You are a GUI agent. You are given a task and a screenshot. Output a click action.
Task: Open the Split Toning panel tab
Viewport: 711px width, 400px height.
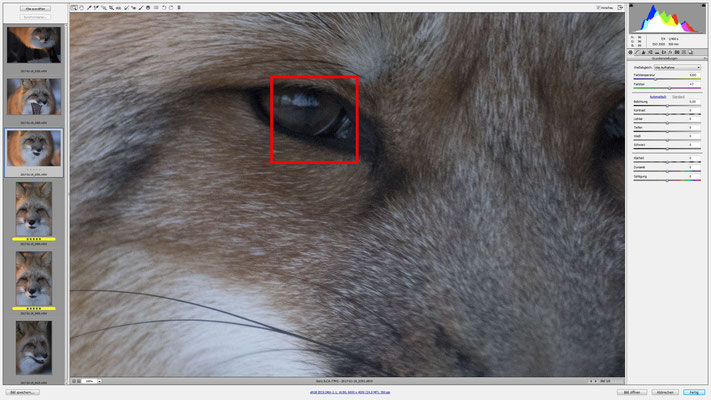pyautogui.click(x=657, y=52)
